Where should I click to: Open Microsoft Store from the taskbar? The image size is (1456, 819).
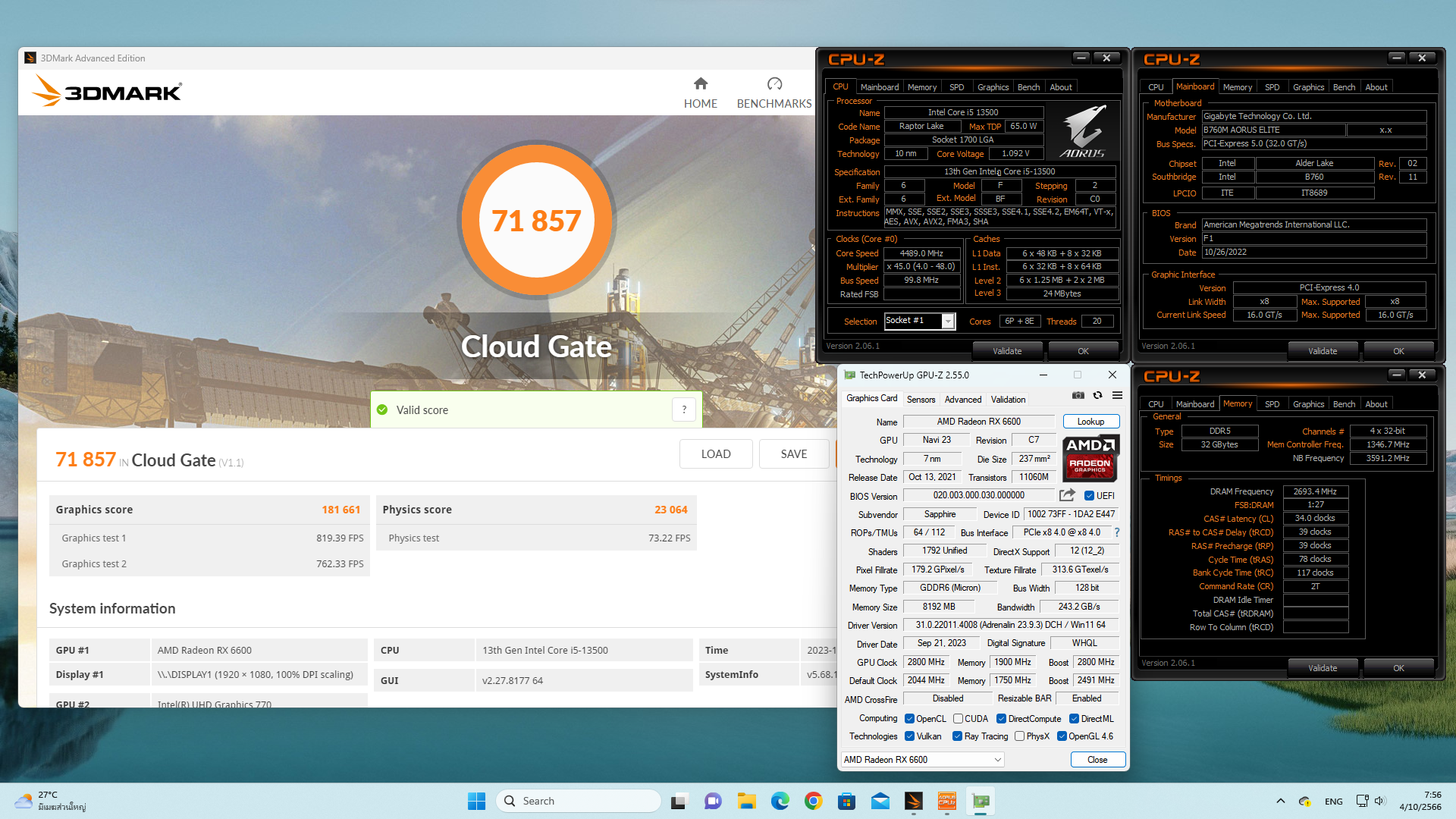coord(846,801)
